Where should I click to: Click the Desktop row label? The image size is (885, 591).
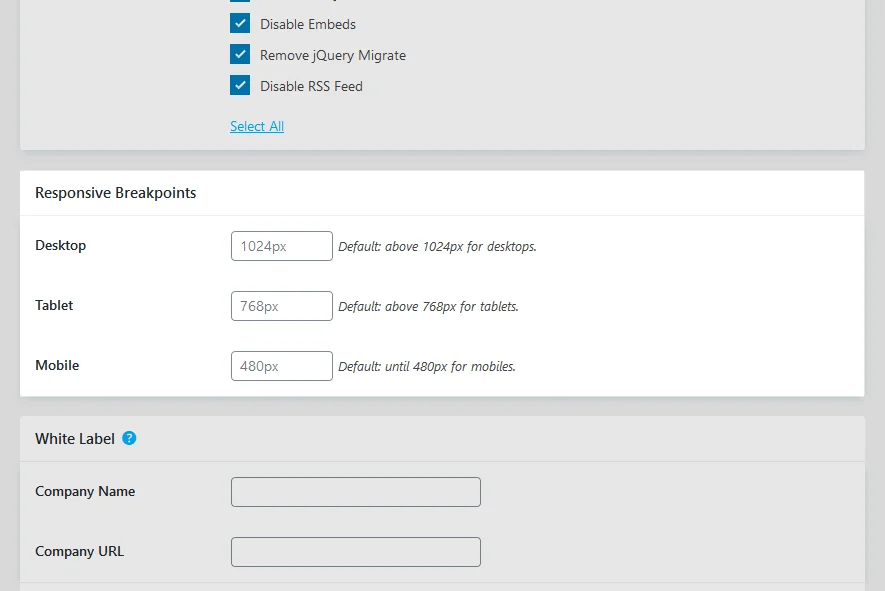[x=60, y=245]
